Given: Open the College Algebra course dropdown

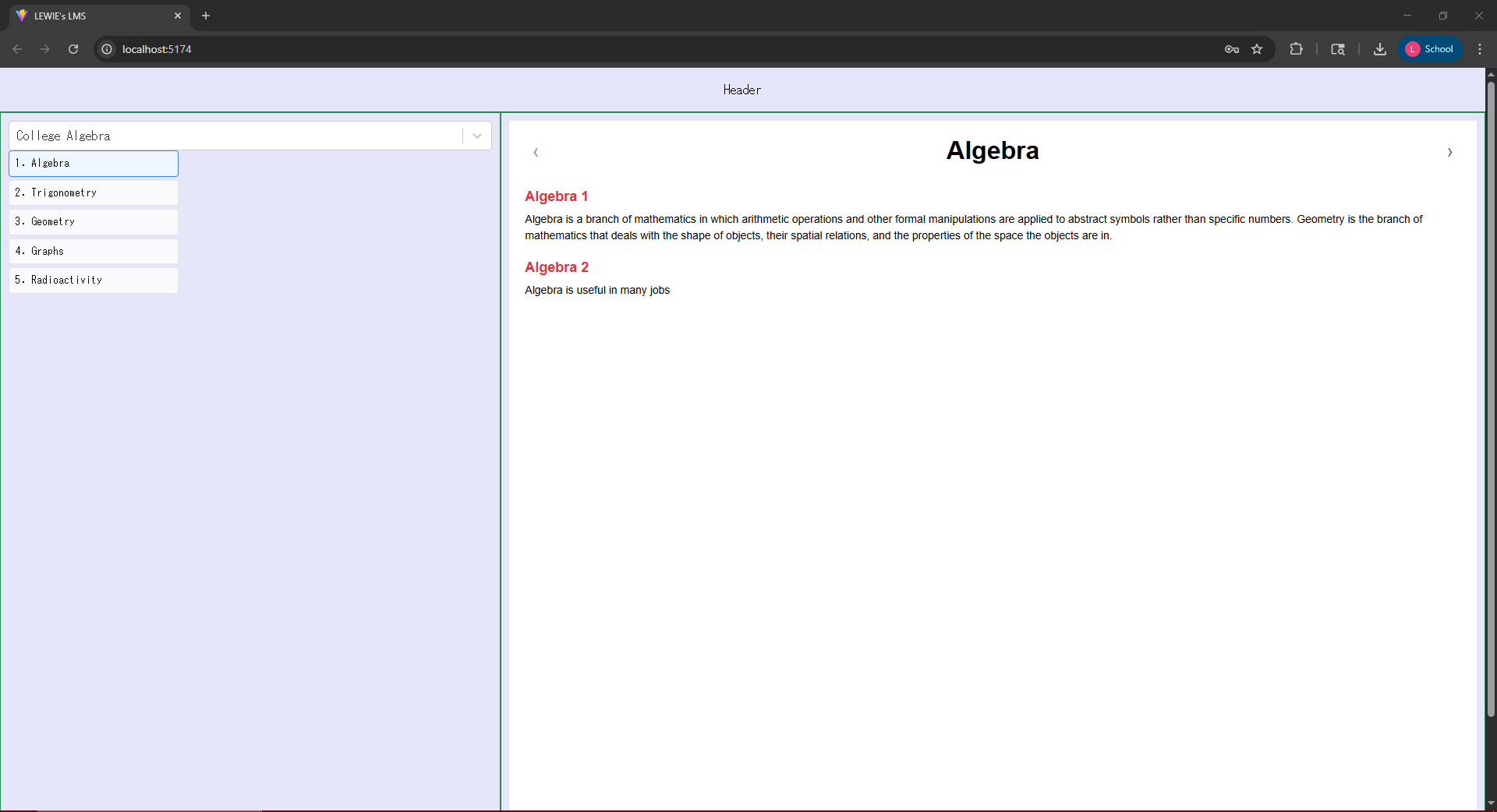Looking at the screenshot, I should point(476,136).
